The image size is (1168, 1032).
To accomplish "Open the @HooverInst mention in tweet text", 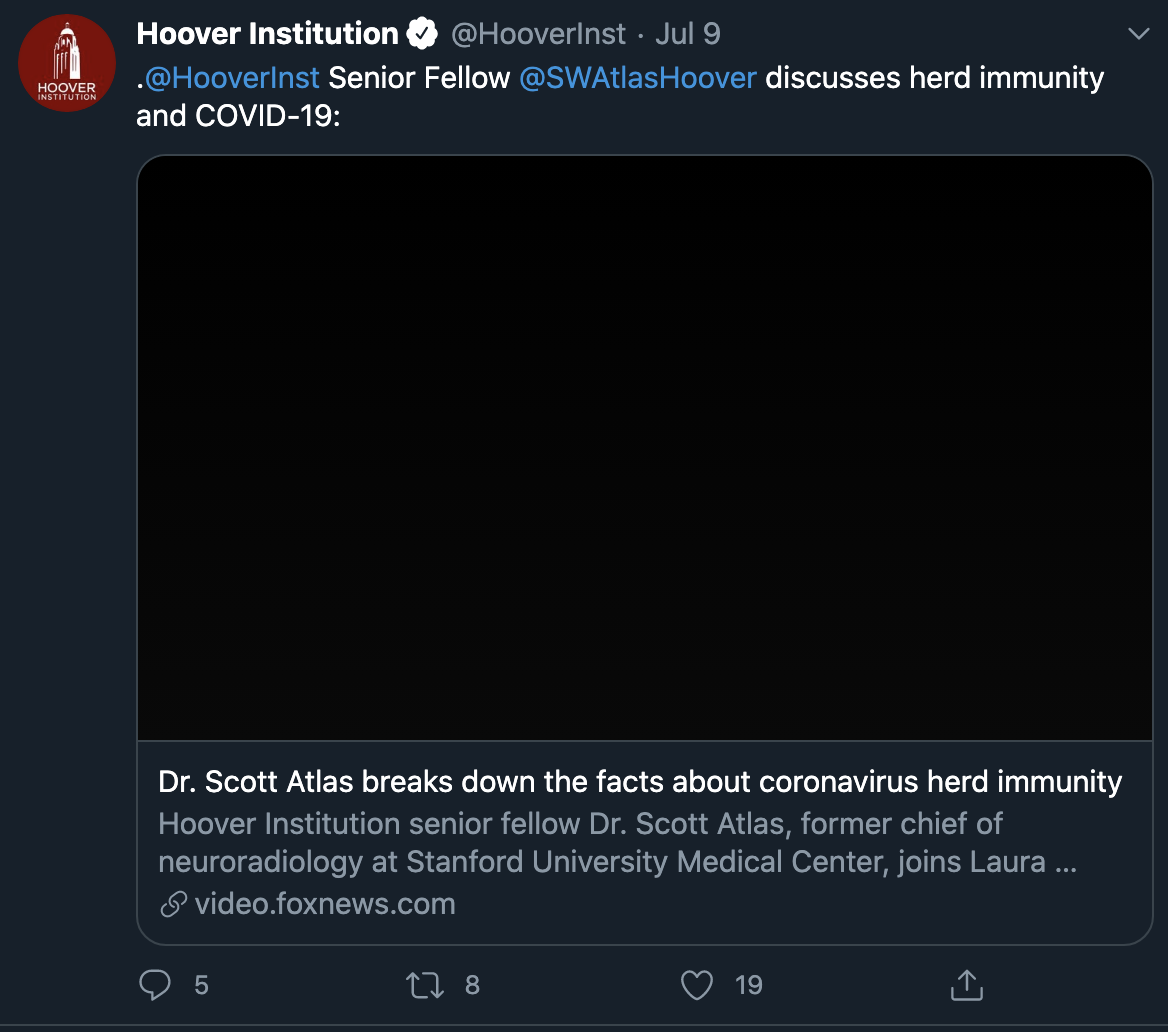I will (x=232, y=78).
